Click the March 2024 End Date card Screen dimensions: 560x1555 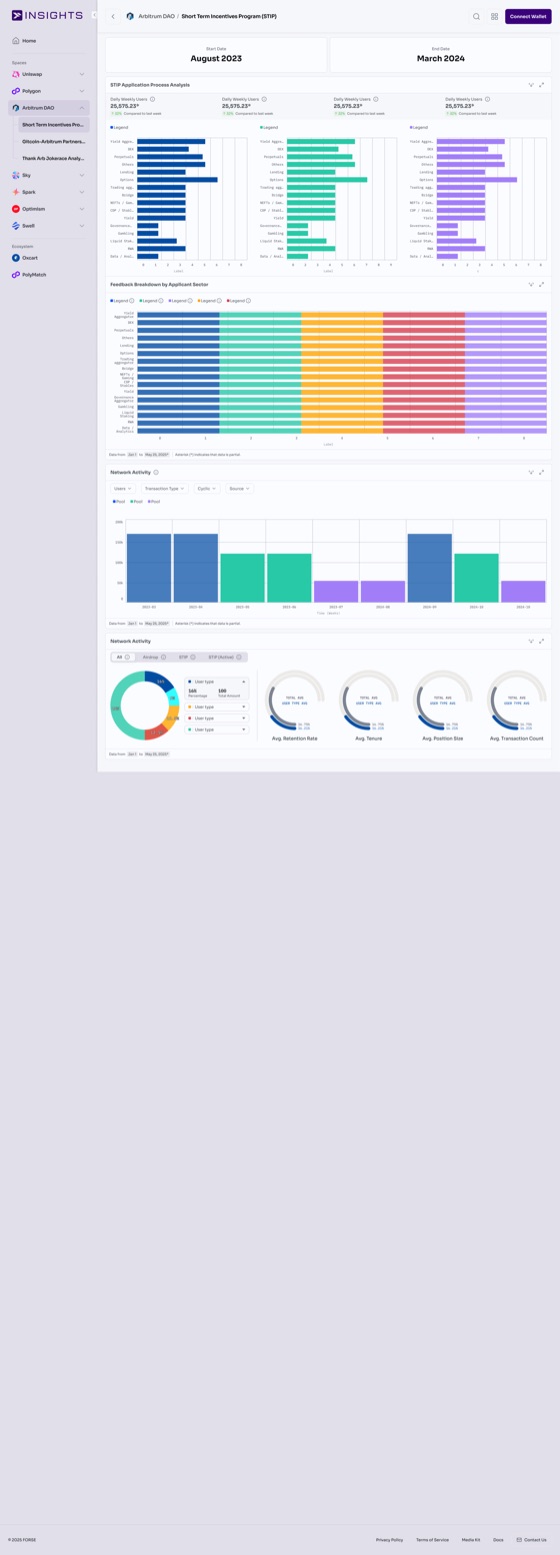click(440, 55)
